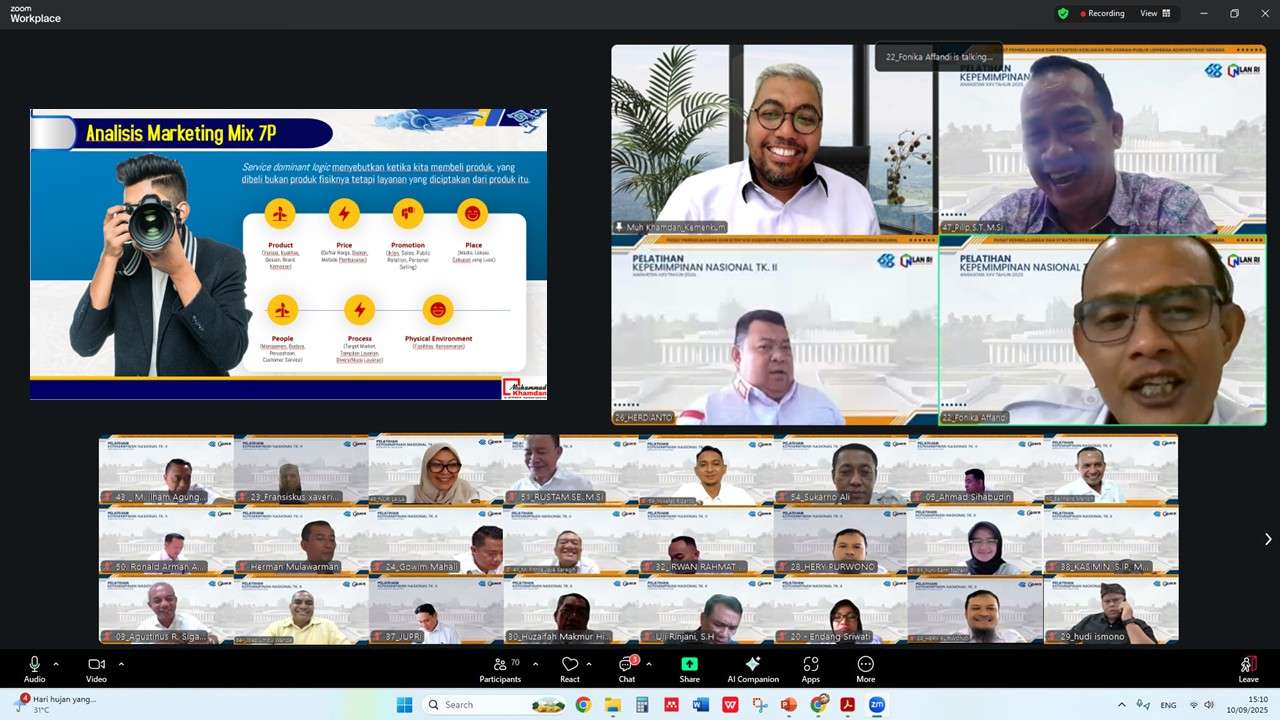
Task: Open the React heart menu
Action: 570,670
